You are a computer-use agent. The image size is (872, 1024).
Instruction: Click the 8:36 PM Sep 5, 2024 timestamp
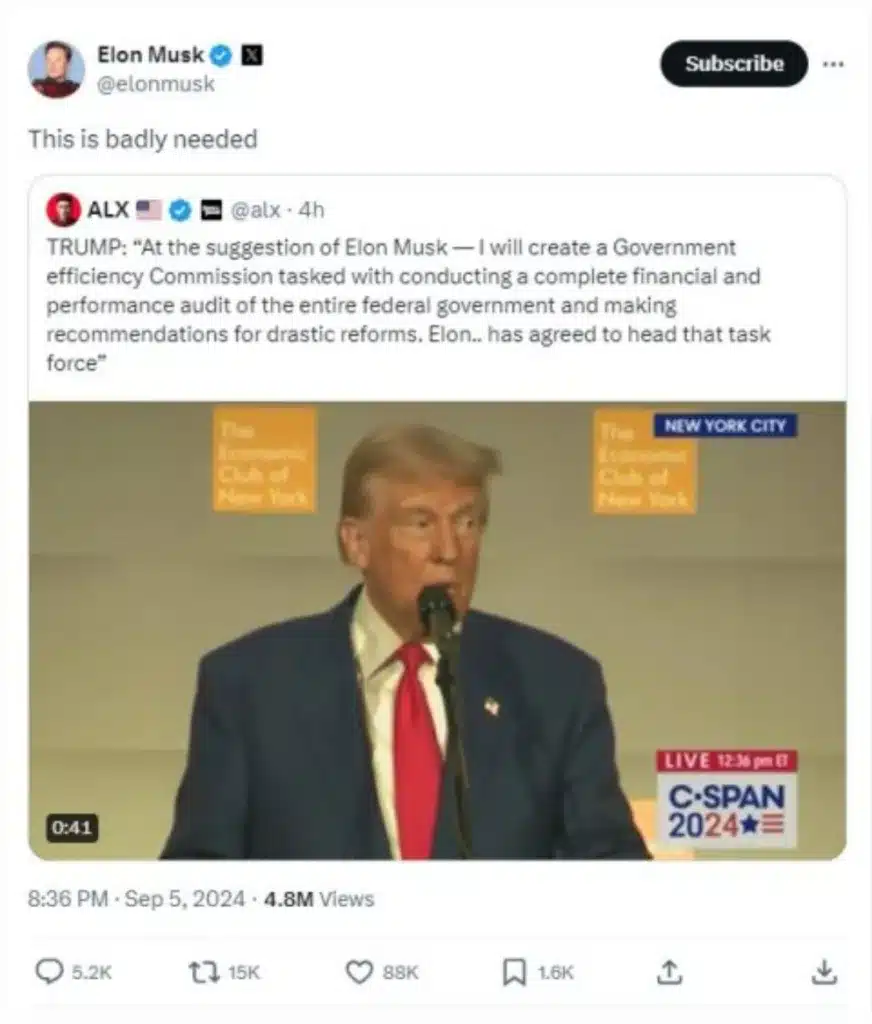click(136, 899)
